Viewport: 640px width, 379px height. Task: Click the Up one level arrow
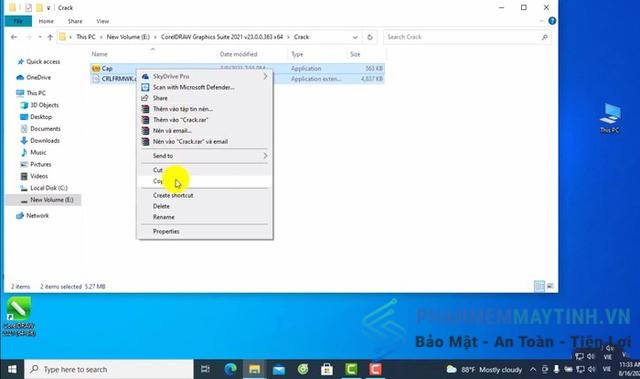pyautogui.click(x=50, y=37)
